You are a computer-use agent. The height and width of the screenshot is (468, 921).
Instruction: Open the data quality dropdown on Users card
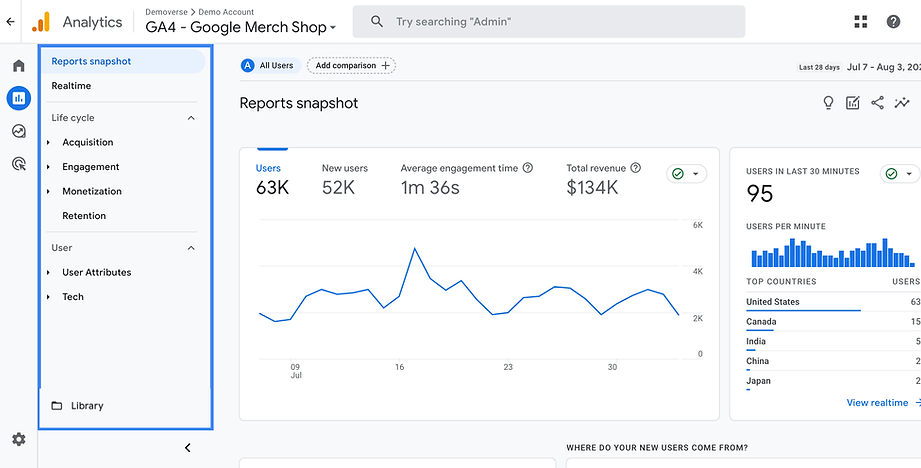tap(687, 174)
